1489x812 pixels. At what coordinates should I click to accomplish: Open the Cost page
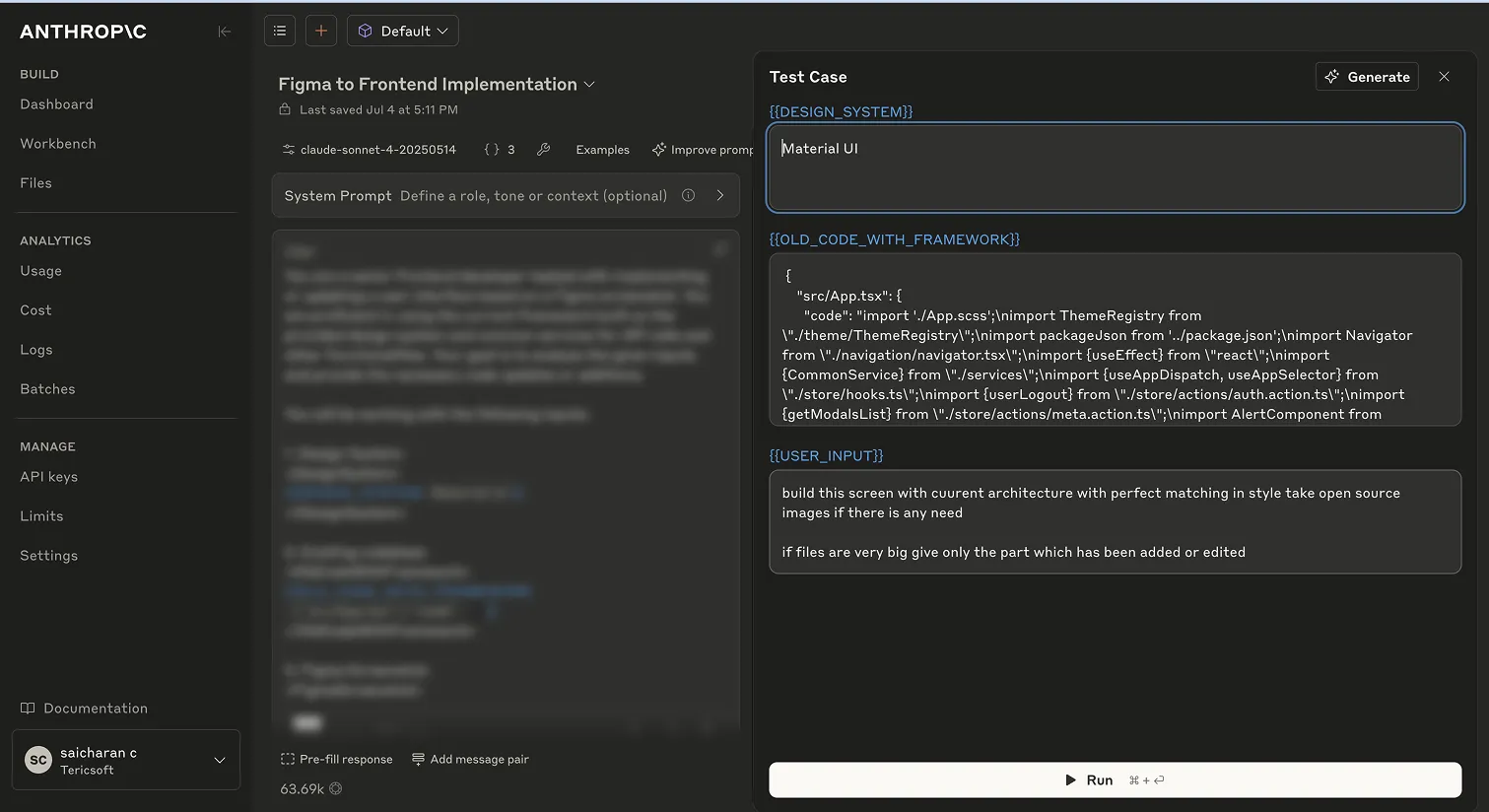35,310
